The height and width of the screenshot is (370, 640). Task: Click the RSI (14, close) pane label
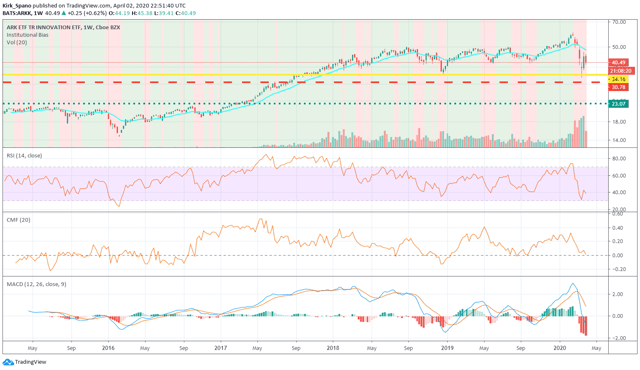[x=24, y=156]
